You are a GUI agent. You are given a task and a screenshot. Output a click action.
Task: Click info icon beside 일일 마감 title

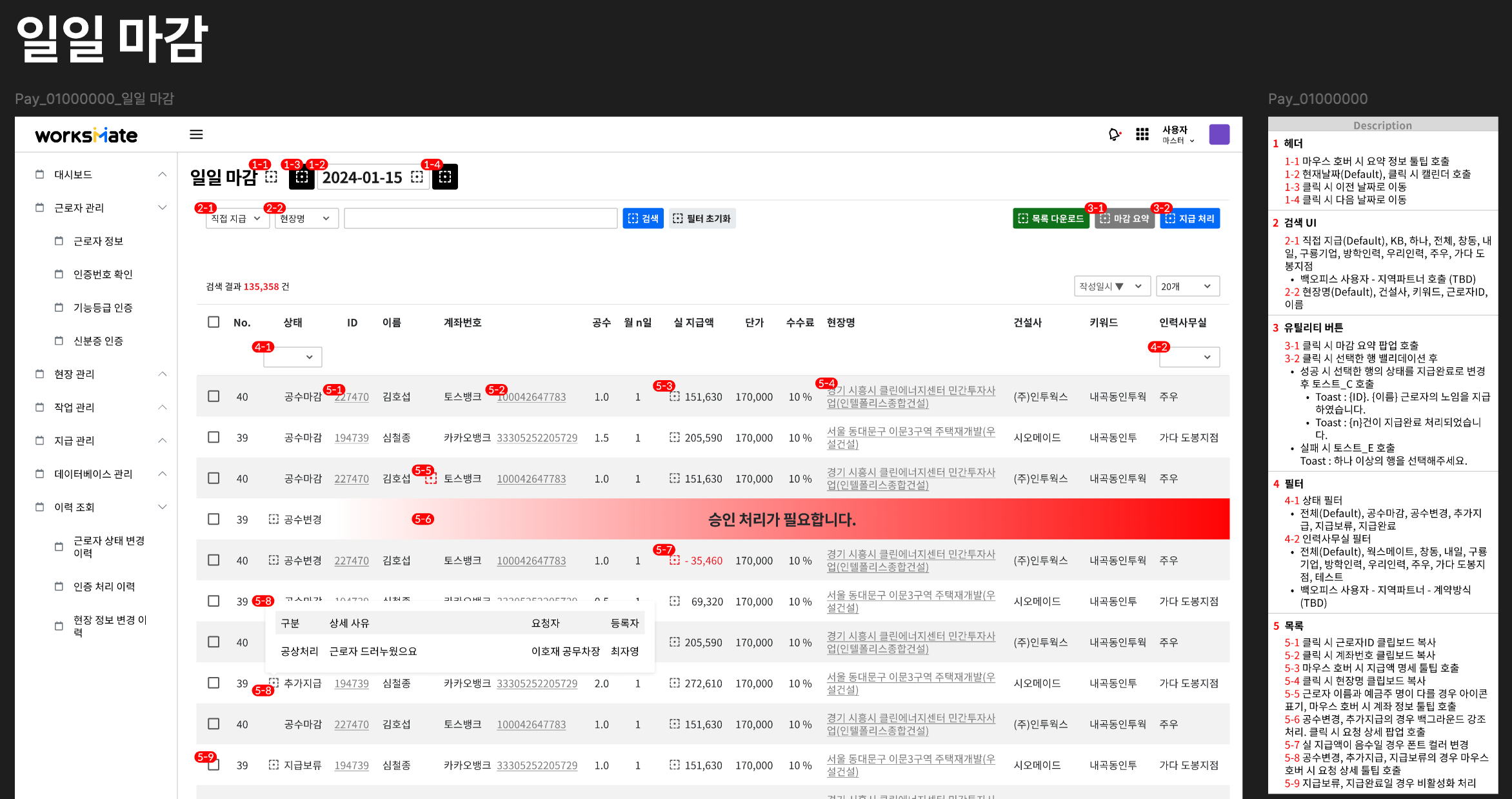point(272,177)
